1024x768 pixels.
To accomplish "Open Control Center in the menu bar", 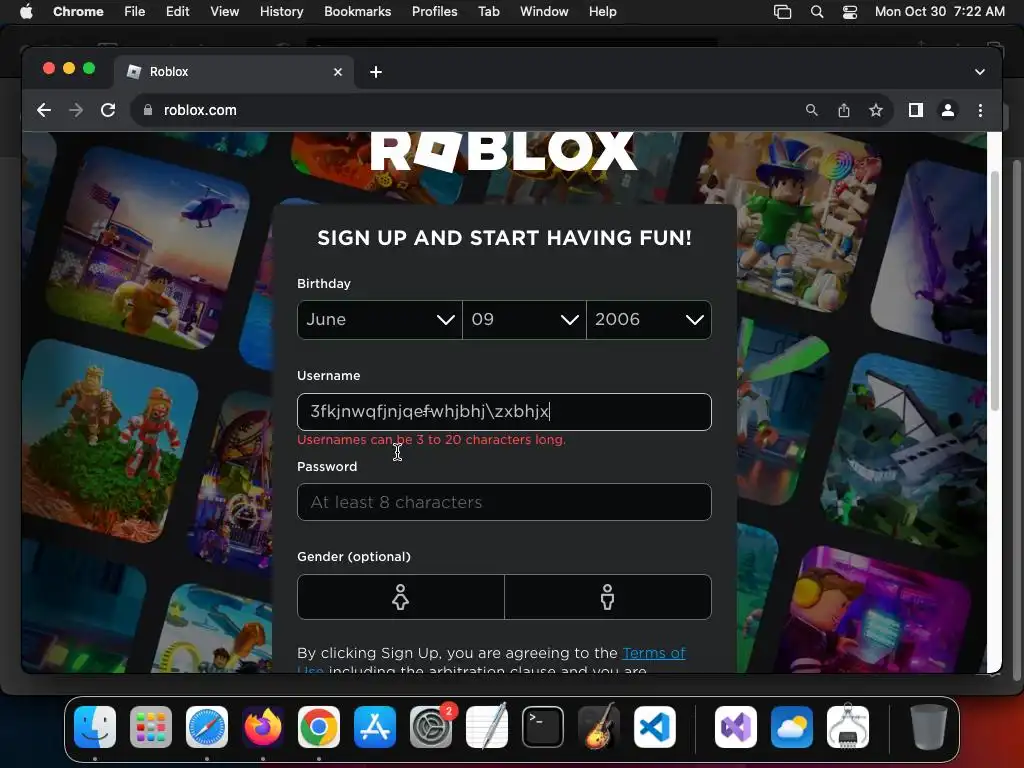I will [x=850, y=12].
